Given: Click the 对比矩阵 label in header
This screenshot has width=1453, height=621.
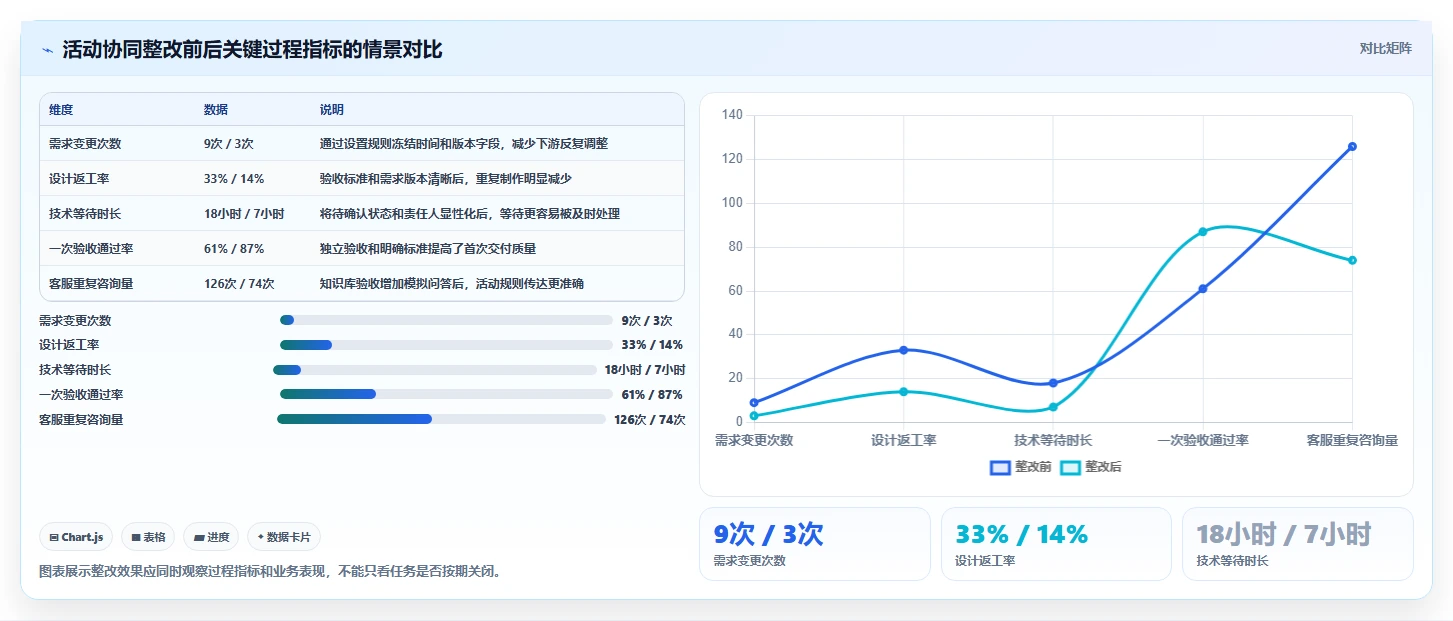Looking at the screenshot, I should point(1385,49).
